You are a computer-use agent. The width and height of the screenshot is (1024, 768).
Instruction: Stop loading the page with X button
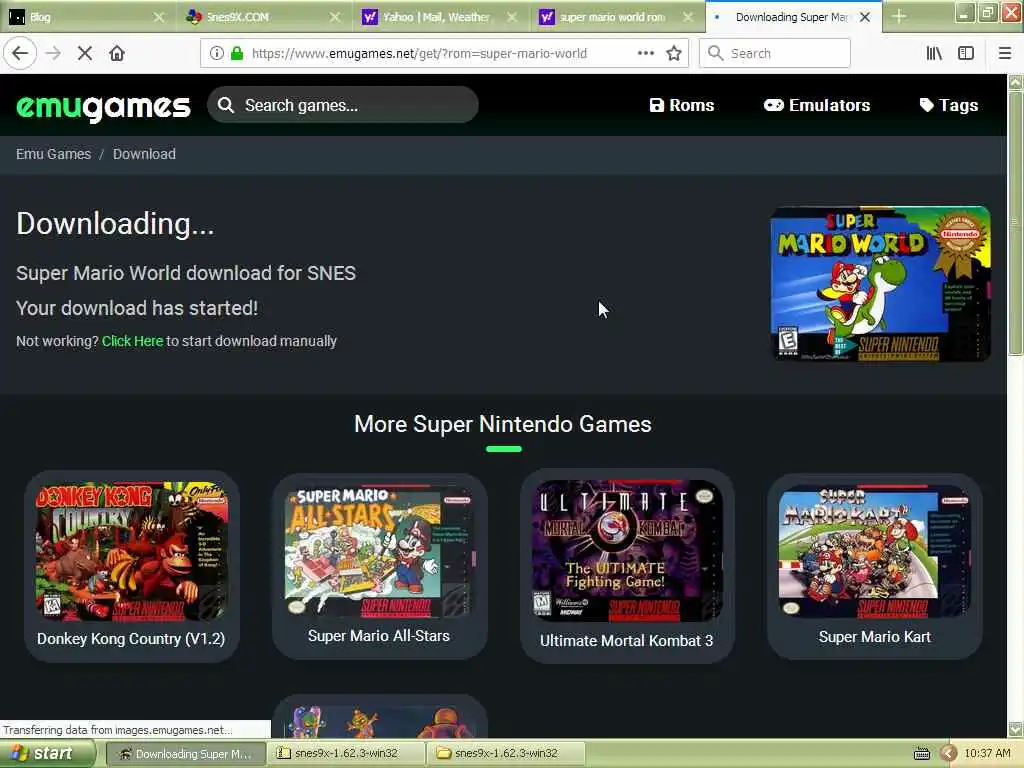pos(85,53)
